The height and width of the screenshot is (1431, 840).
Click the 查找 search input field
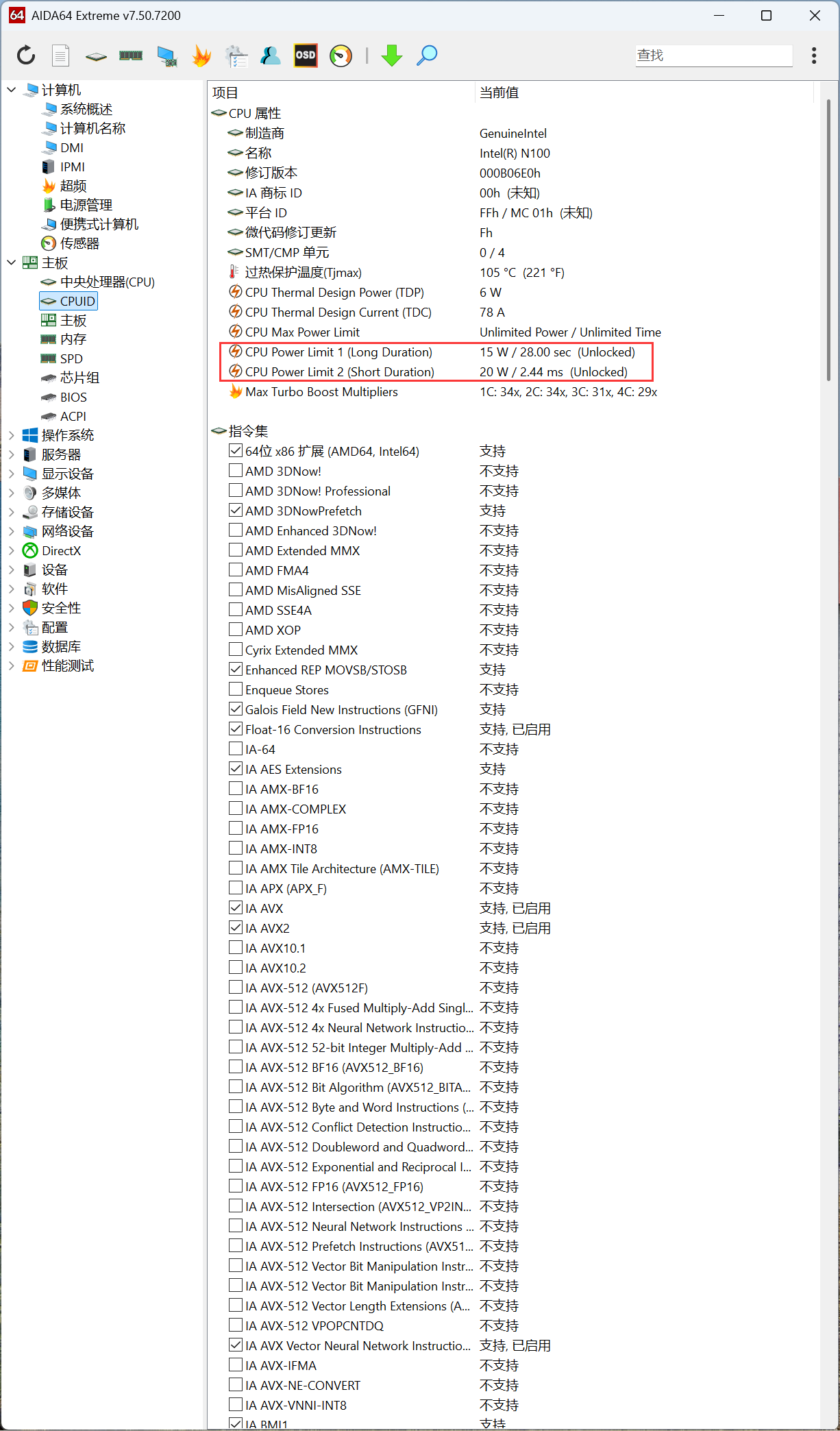point(713,56)
